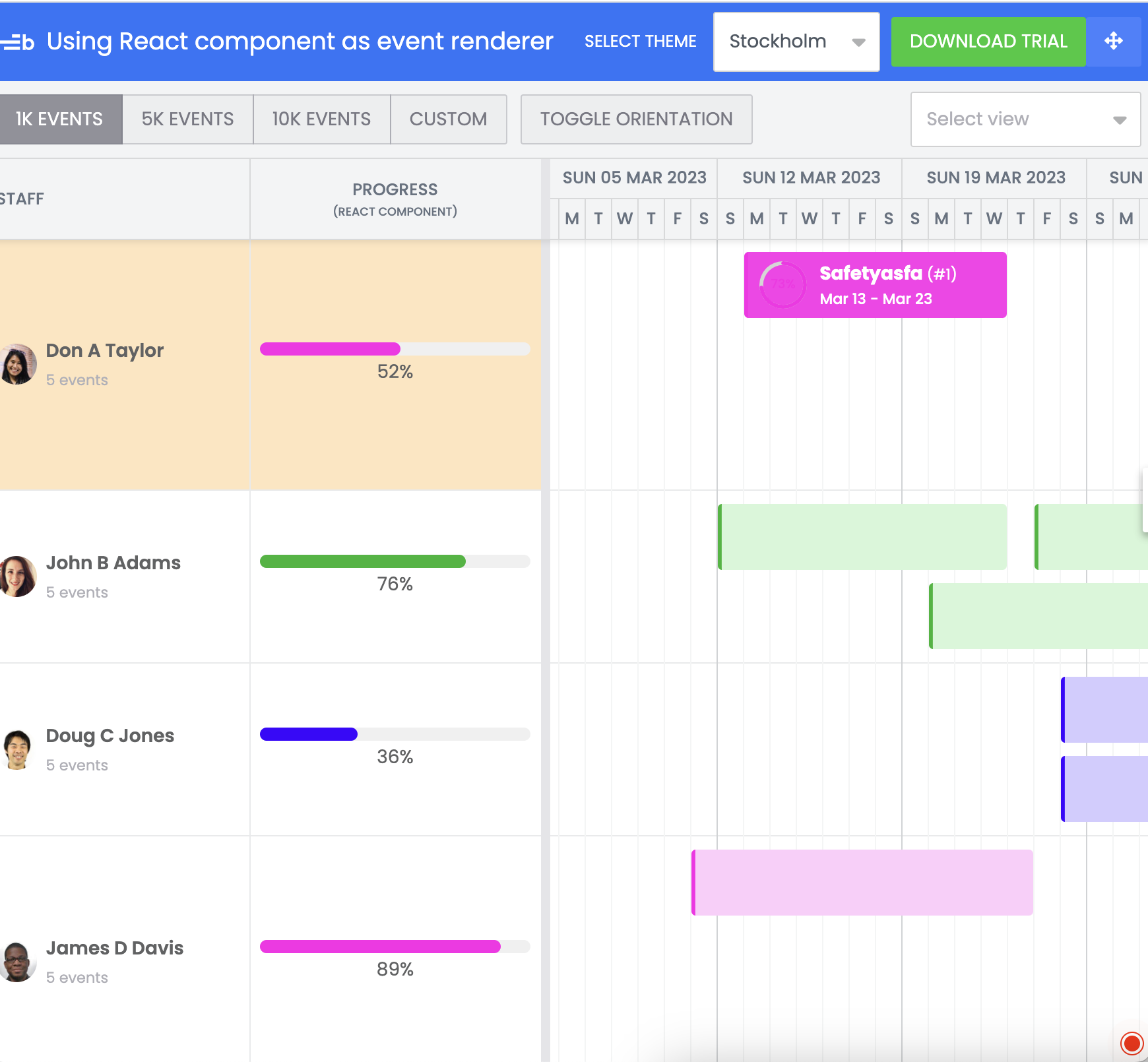
Task: Select the Safetyasfa event bar
Action: coord(874,284)
